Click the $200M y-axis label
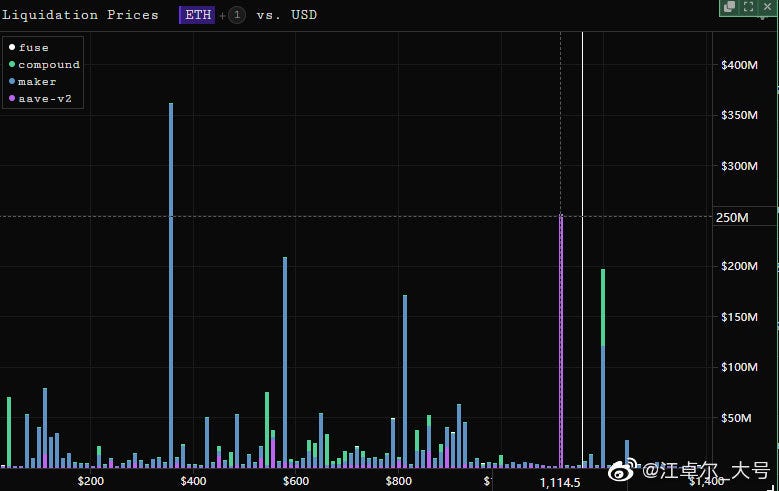The height and width of the screenshot is (491, 779). click(x=739, y=266)
